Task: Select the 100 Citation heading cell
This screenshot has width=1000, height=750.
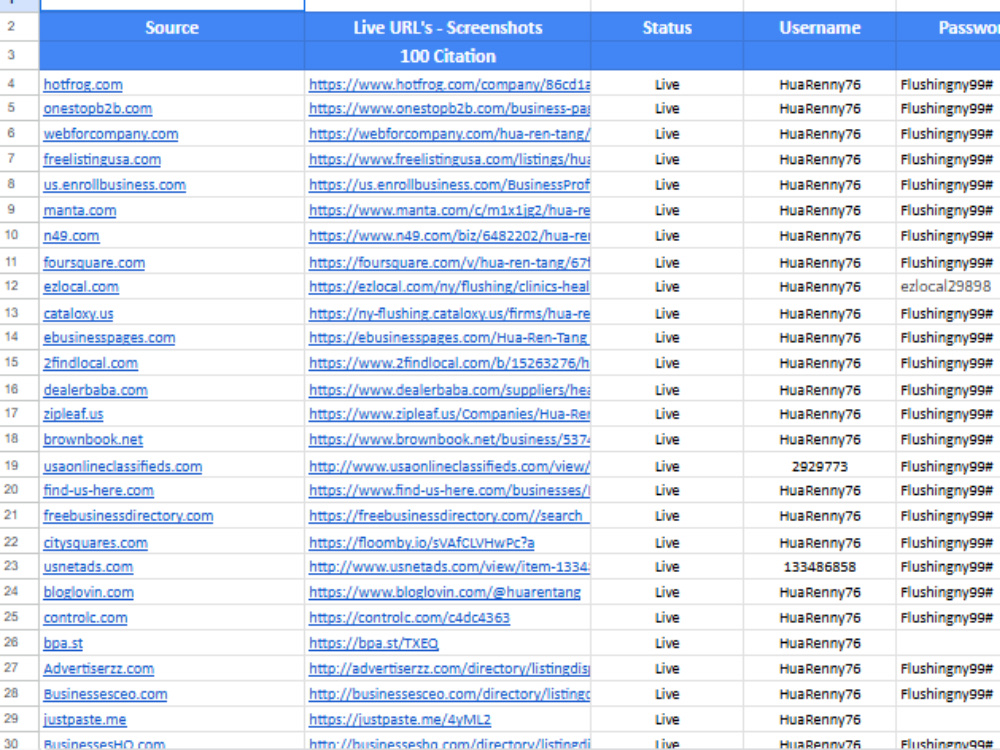Action: [x=448, y=56]
